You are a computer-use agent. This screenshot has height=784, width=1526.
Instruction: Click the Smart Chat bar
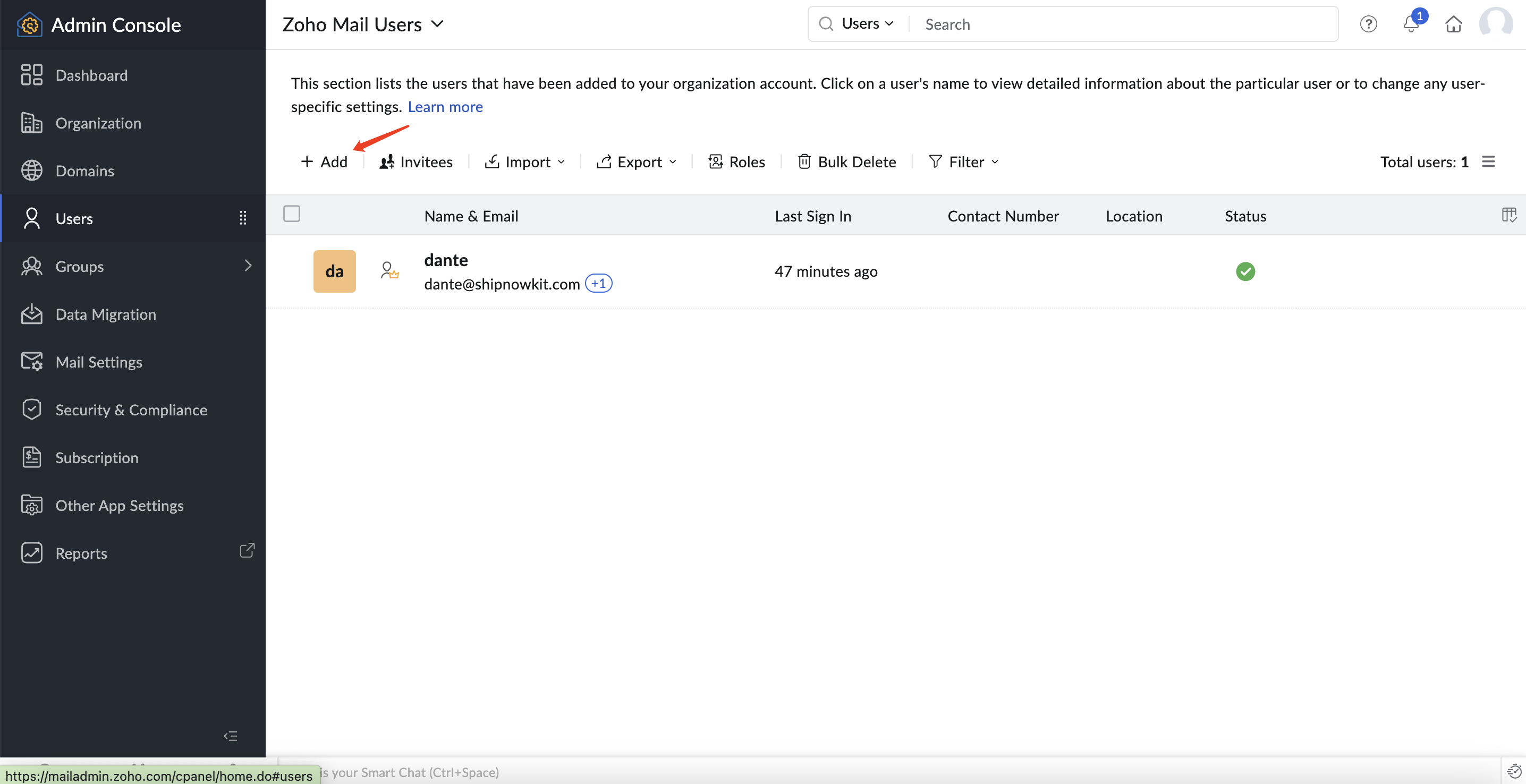pos(888,772)
